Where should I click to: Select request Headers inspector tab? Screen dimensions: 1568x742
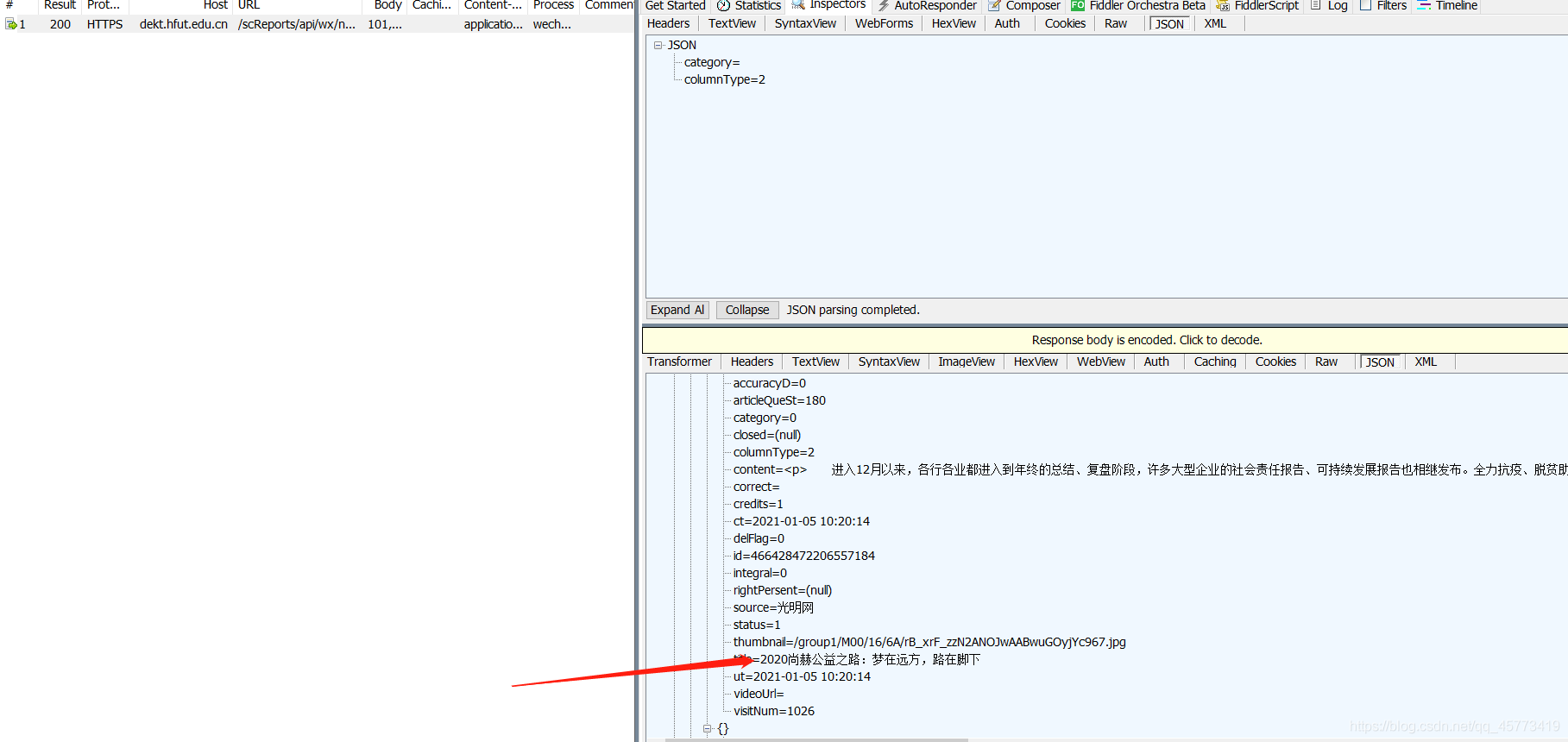click(x=669, y=23)
